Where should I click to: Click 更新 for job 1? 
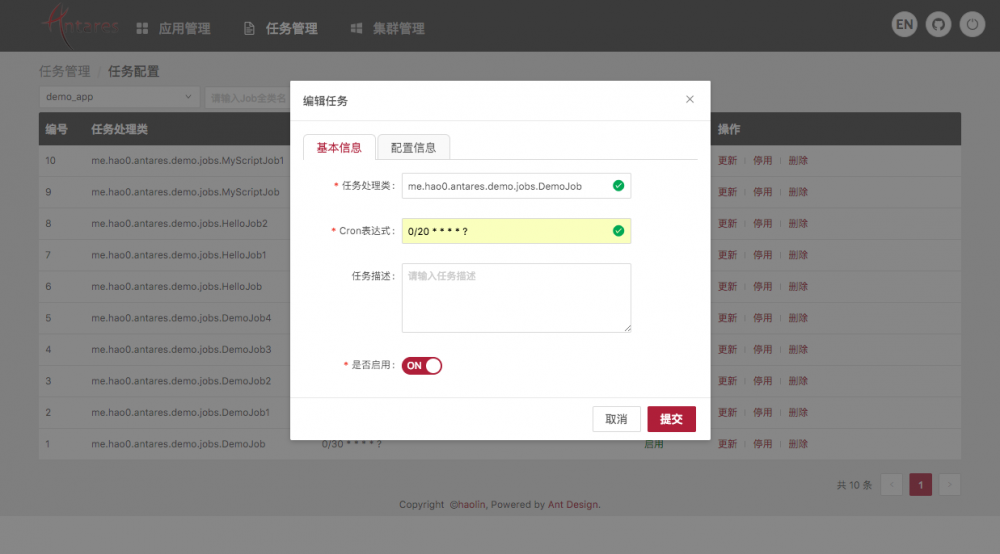pyautogui.click(x=727, y=444)
